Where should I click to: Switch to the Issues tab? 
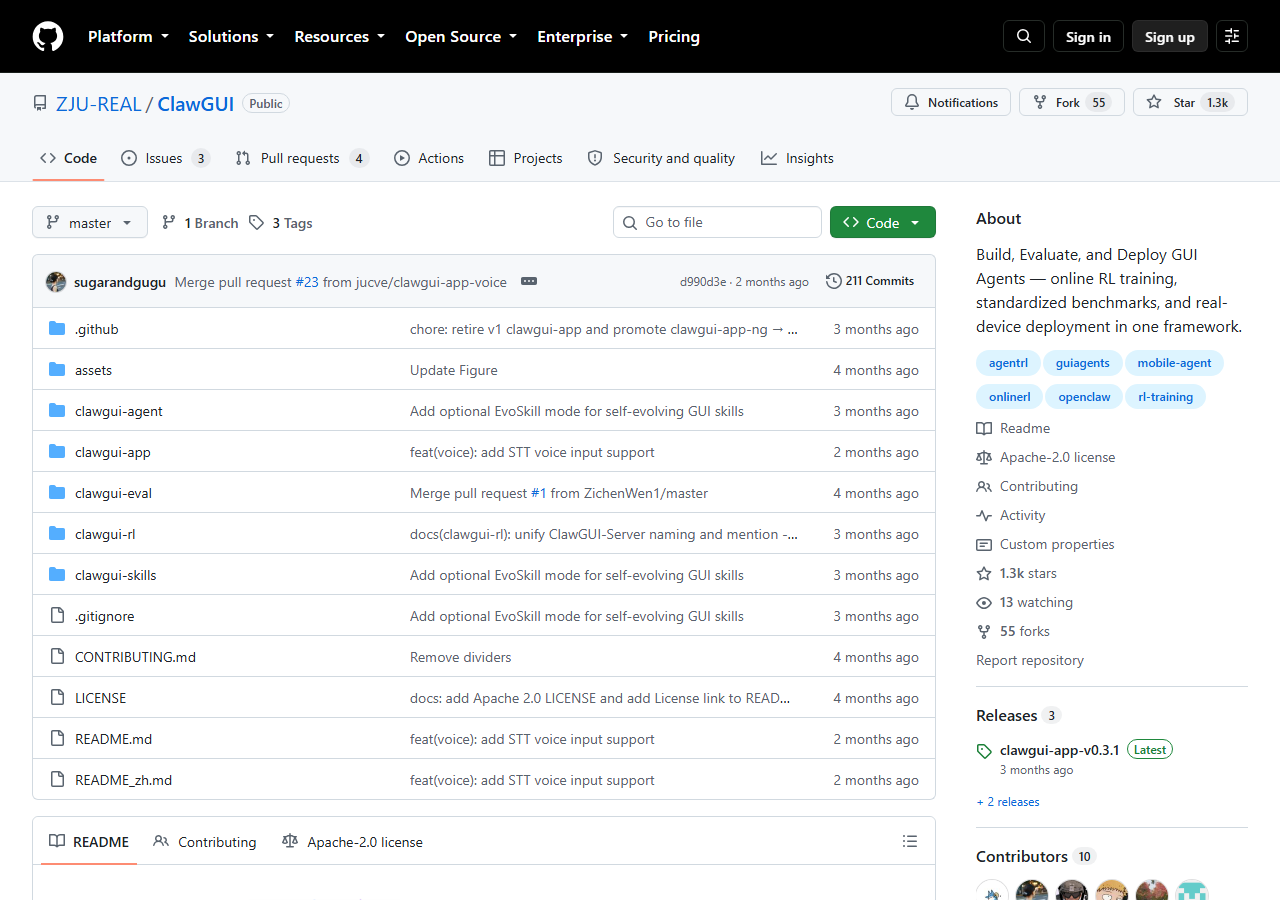tap(165, 158)
